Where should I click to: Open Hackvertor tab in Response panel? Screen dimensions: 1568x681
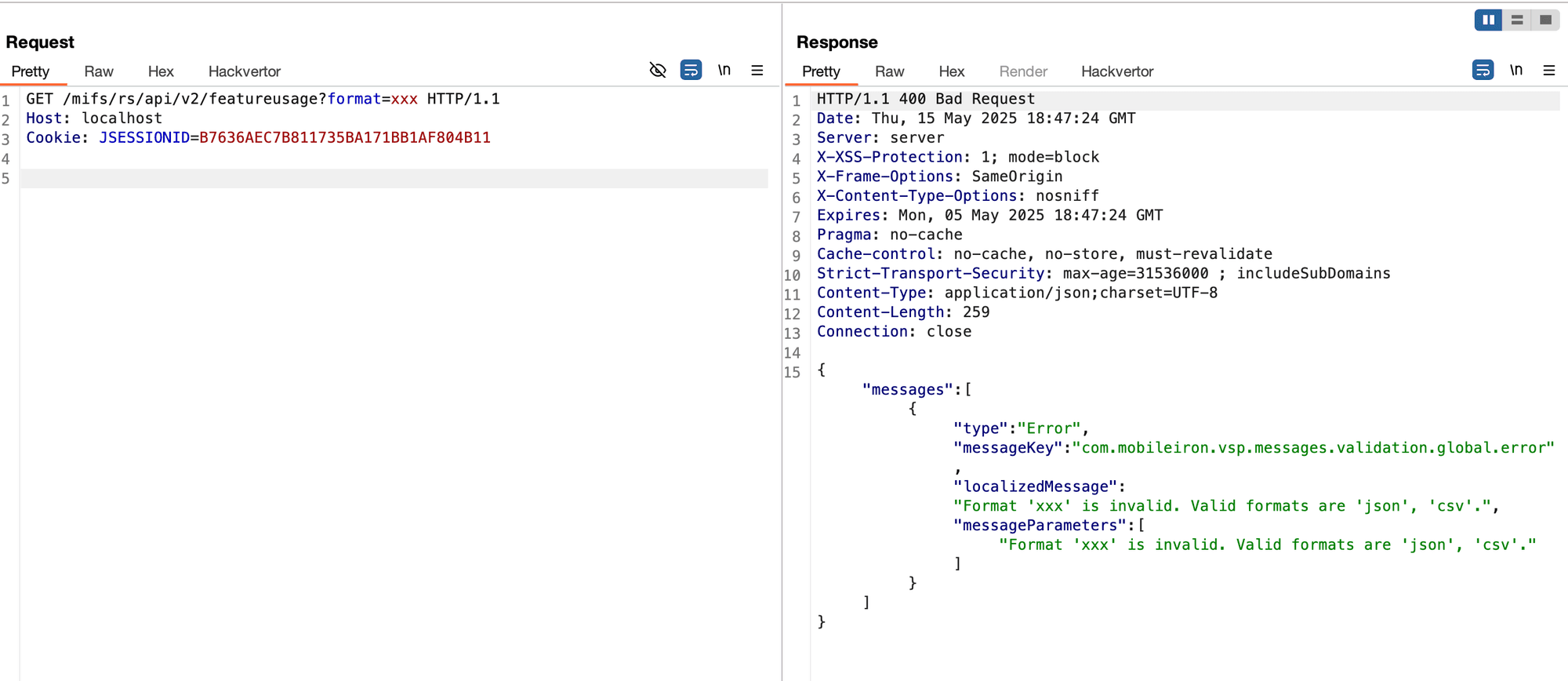(1117, 71)
